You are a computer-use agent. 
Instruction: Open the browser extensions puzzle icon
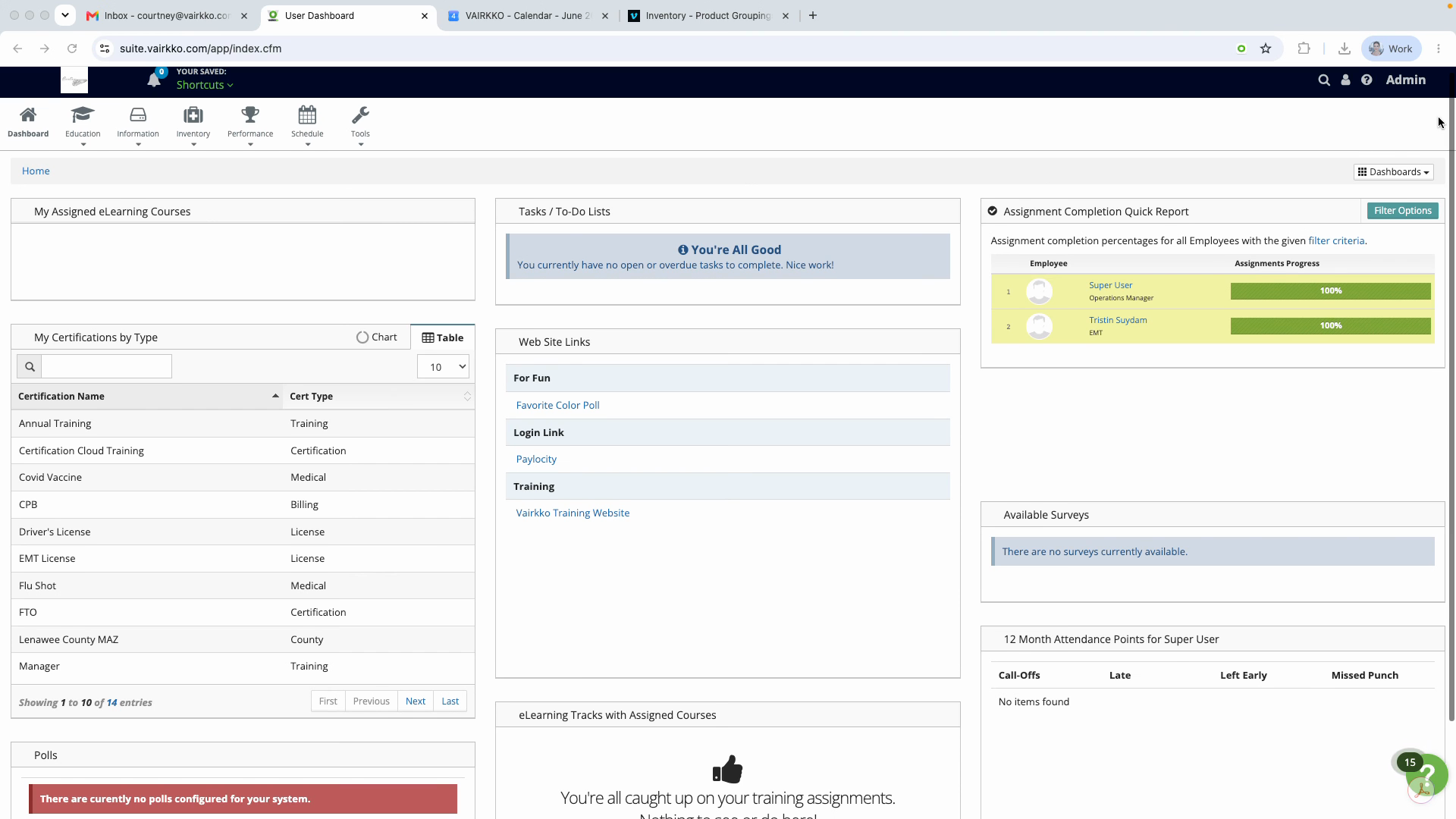pos(1304,49)
